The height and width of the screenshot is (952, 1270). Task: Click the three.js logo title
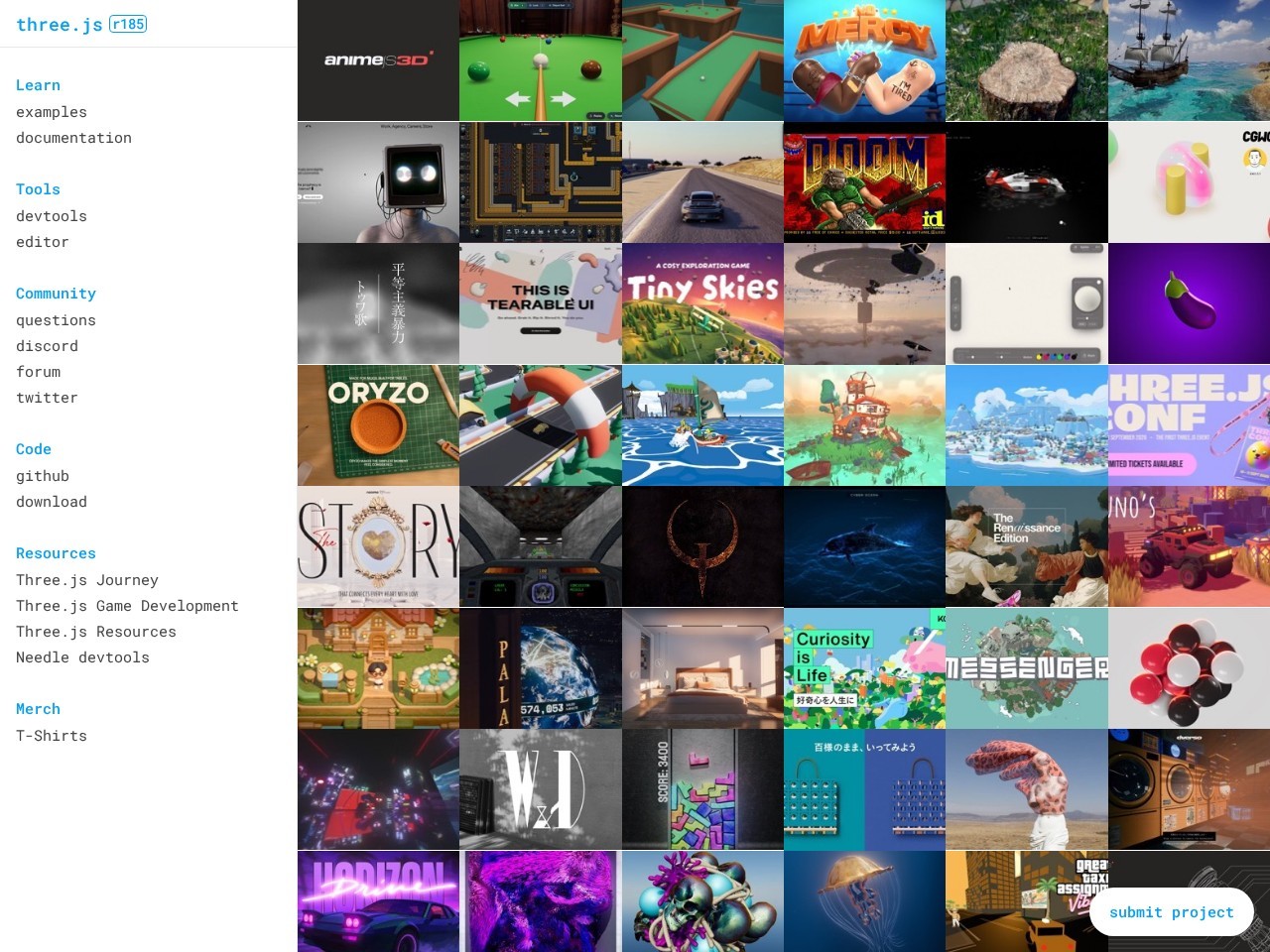click(x=60, y=25)
